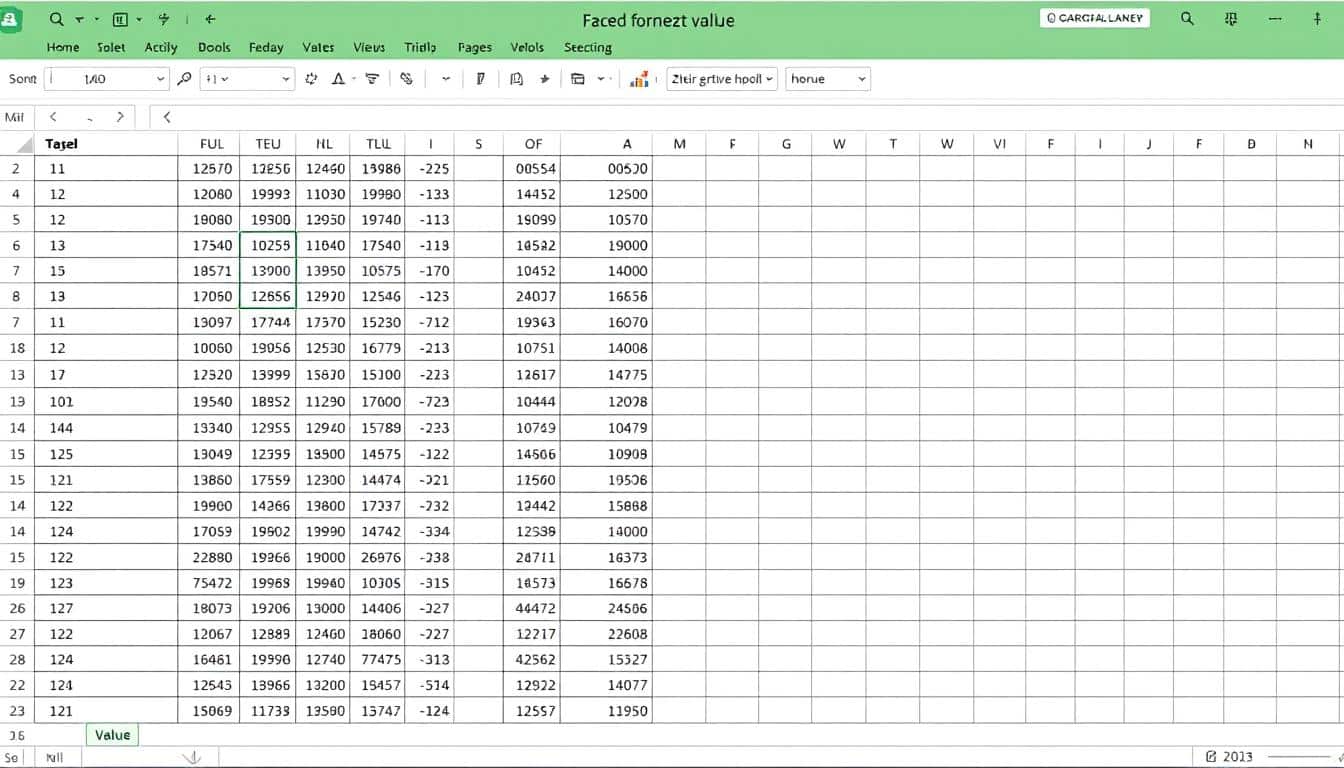Open the Actily tab
This screenshot has height=768, width=1344.
pyautogui.click(x=161, y=47)
